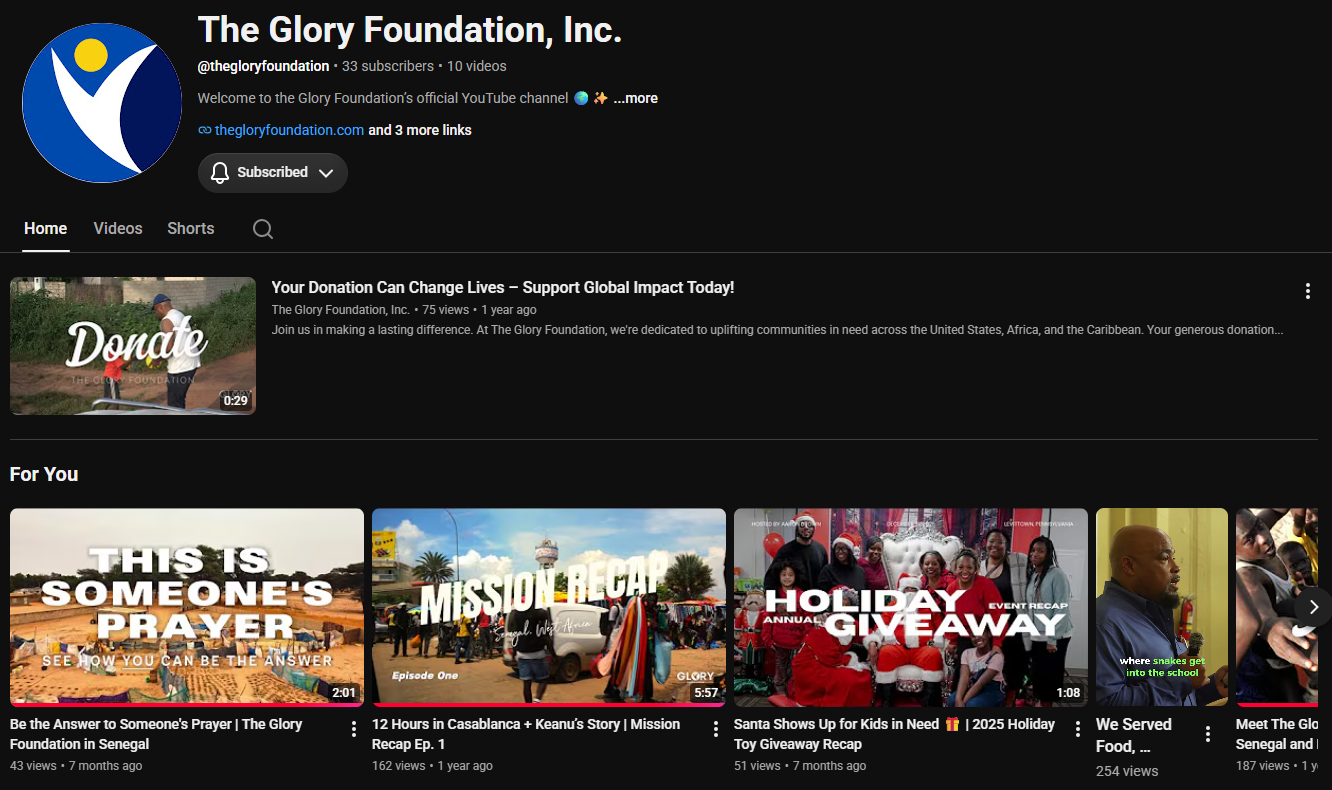Click the bell icon on Subscribed button
This screenshot has width=1332, height=790.
pyautogui.click(x=221, y=173)
